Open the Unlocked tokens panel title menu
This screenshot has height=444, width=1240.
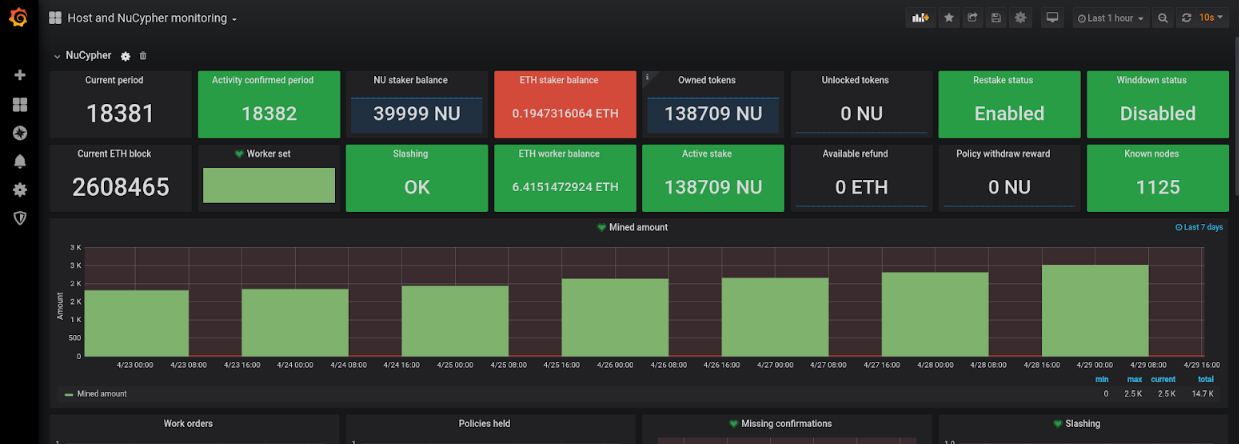(x=855, y=80)
